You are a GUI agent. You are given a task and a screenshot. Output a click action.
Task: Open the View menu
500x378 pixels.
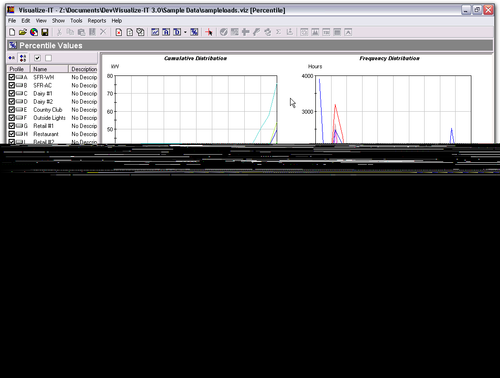[41, 21]
